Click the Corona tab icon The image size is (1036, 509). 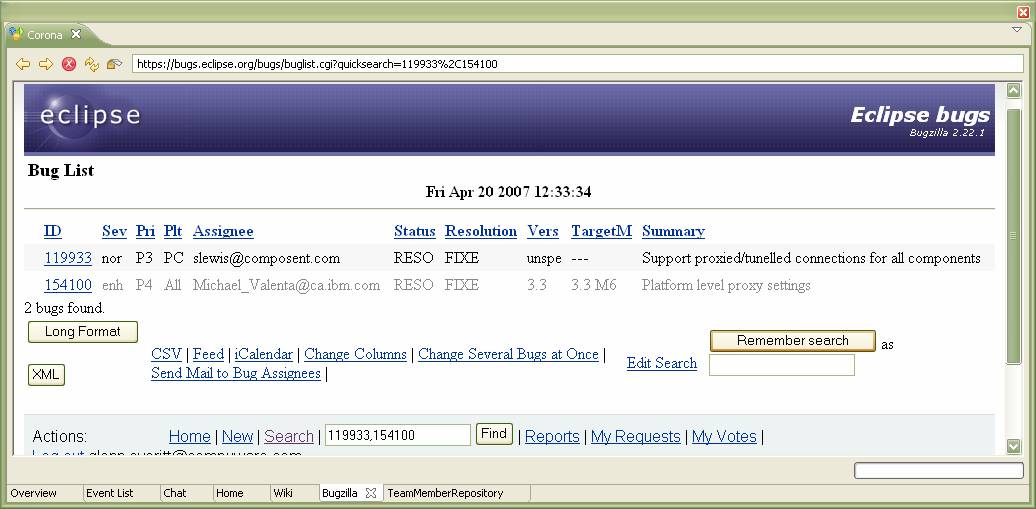(16, 34)
